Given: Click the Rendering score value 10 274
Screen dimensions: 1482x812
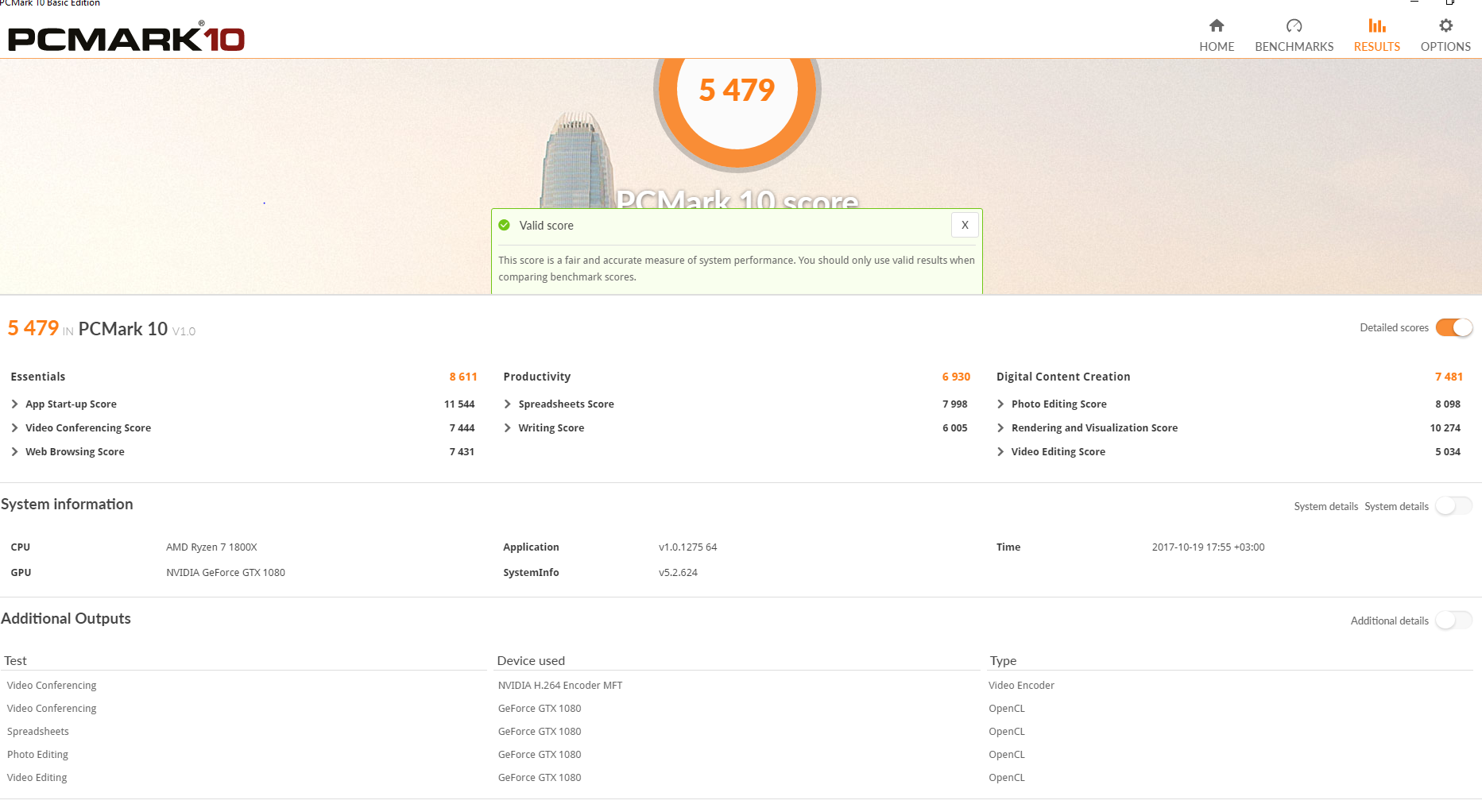Looking at the screenshot, I should pyautogui.click(x=1445, y=428).
